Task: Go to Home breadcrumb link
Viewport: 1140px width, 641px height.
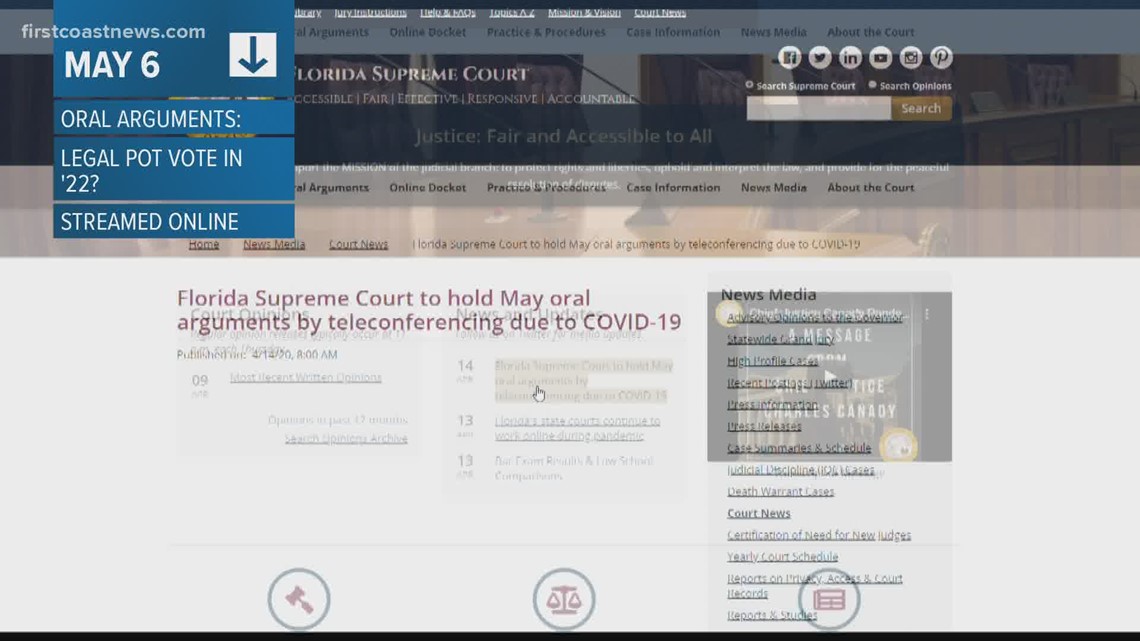Action: (x=204, y=244)
